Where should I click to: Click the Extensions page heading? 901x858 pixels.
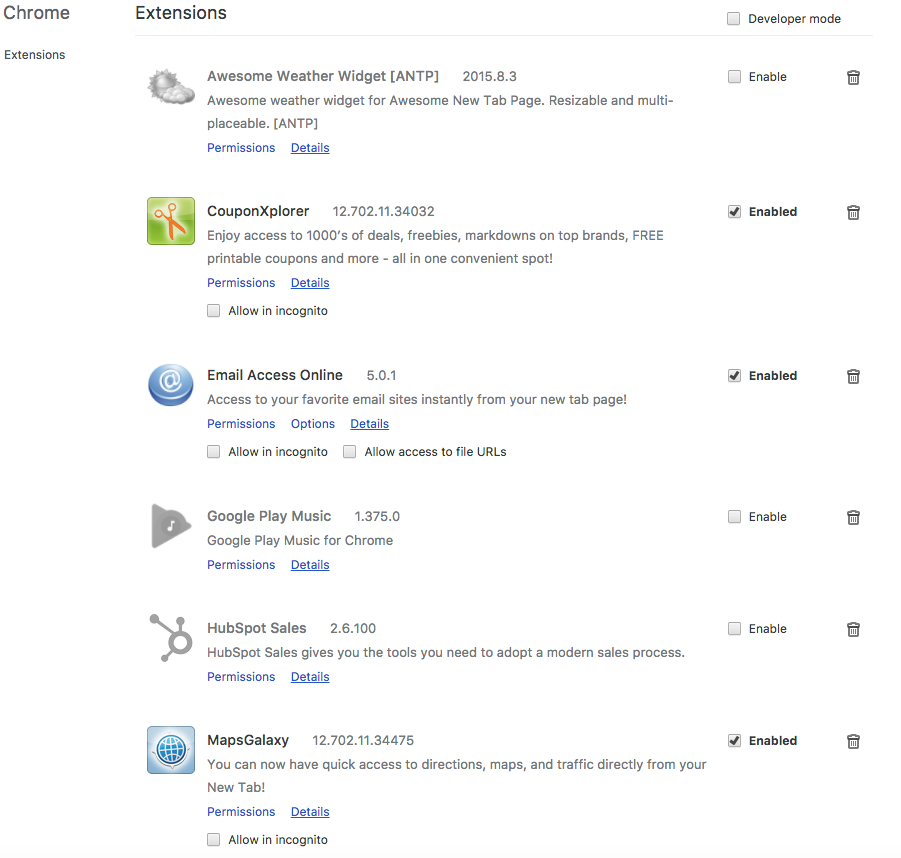point(181,13)
